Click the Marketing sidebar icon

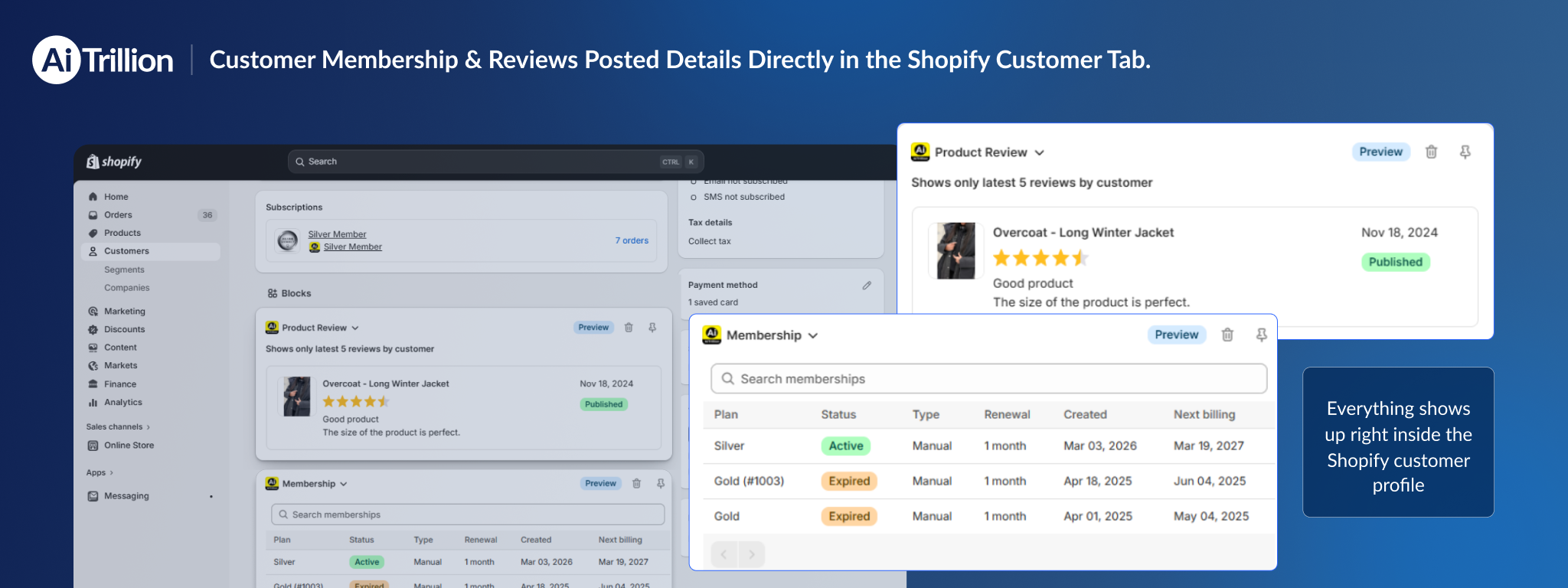[x=93, y=312]
